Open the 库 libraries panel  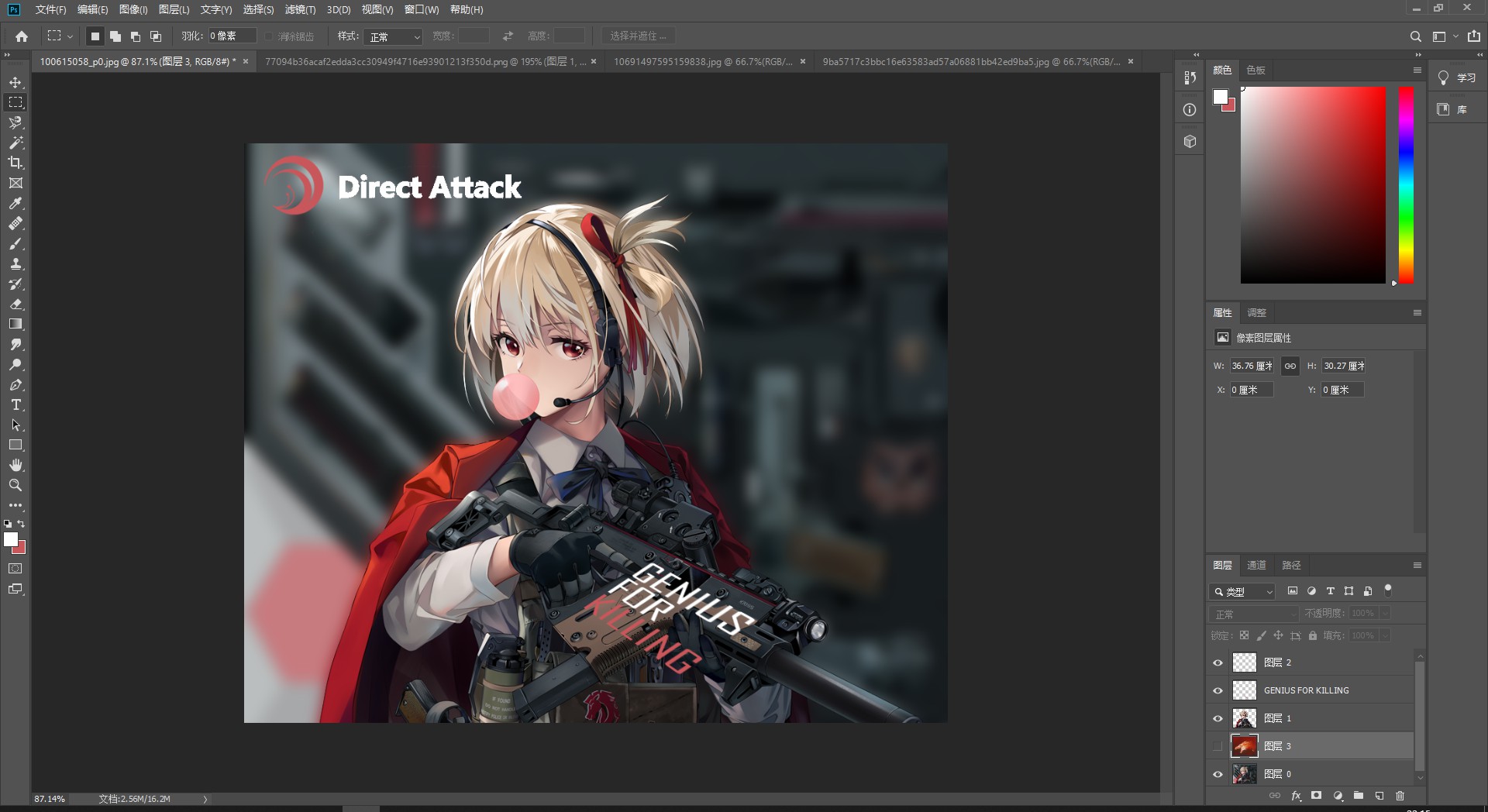point(1452,109)
